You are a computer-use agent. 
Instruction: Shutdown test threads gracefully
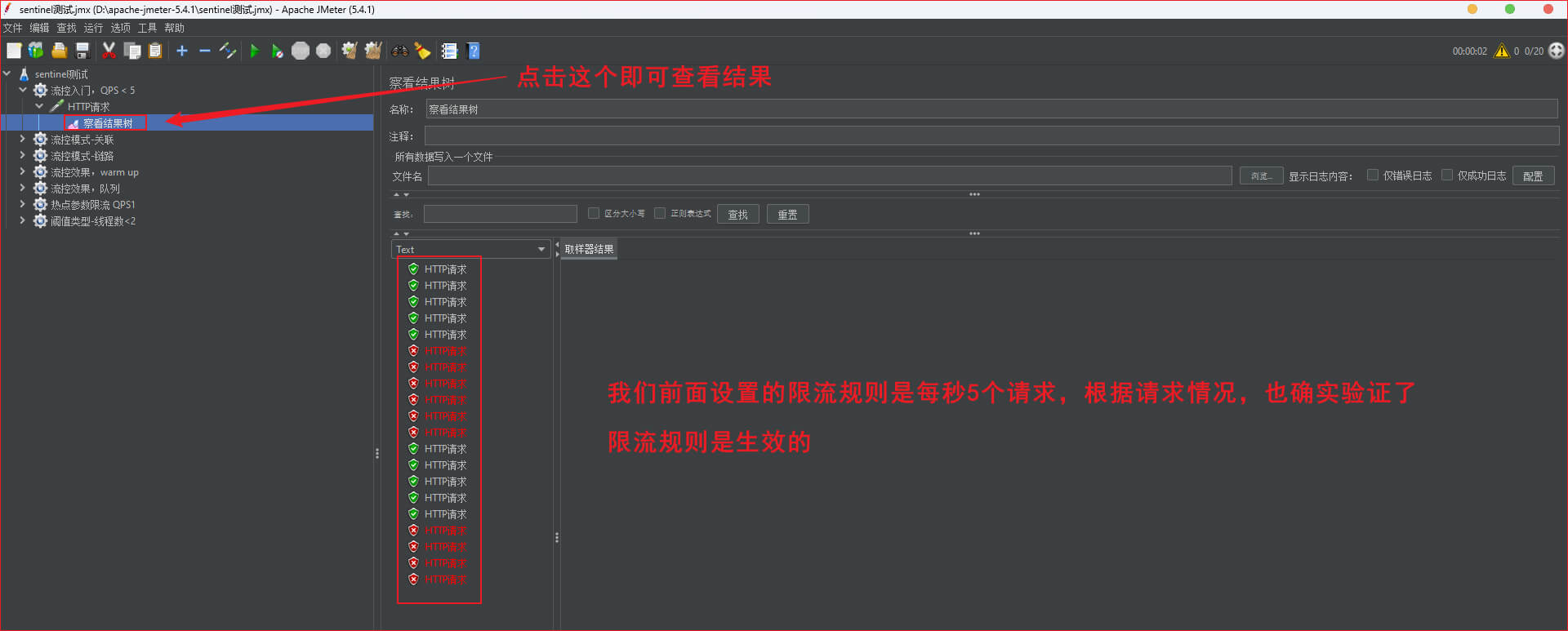click(x=323, y=51)
